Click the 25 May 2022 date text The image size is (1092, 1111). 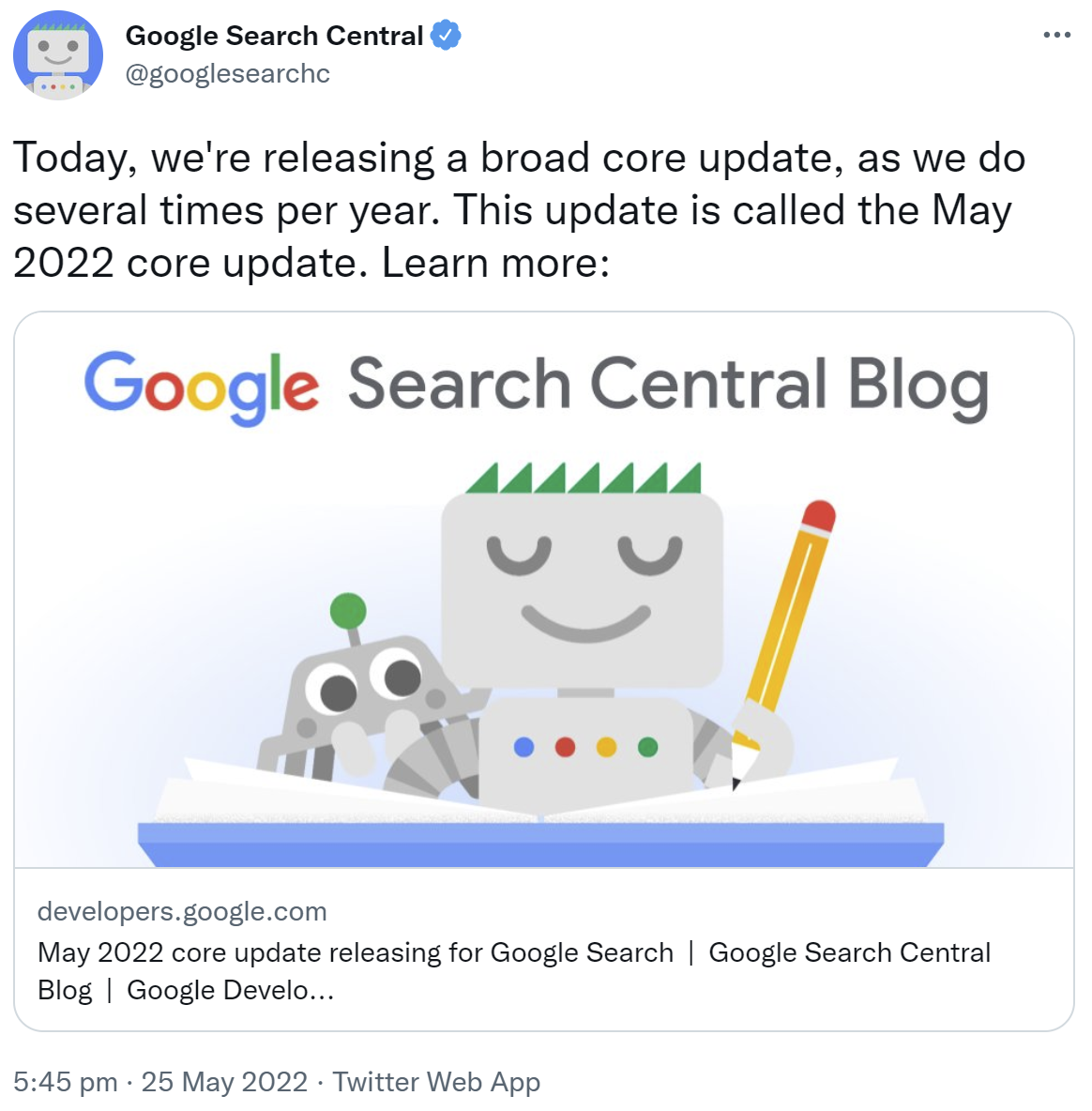pos(222,1082)
